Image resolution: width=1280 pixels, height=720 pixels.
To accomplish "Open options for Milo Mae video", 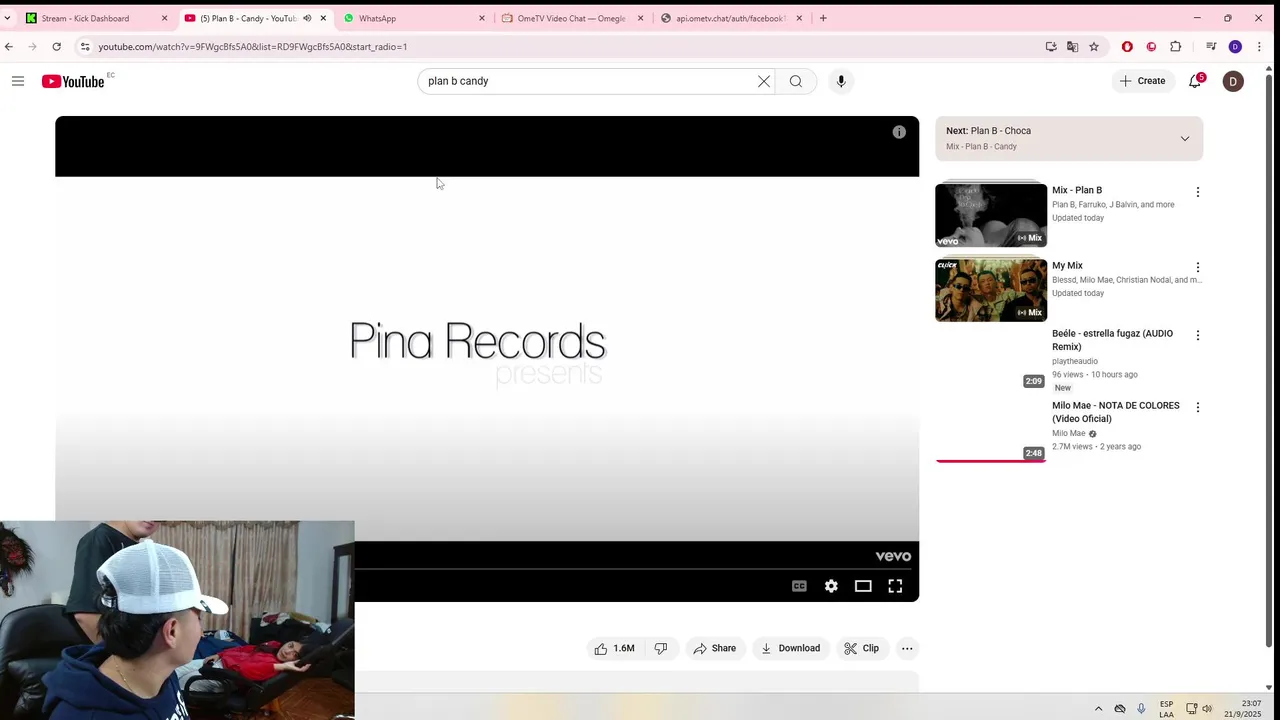I will pyautogui.click(x=1197, y=407).
